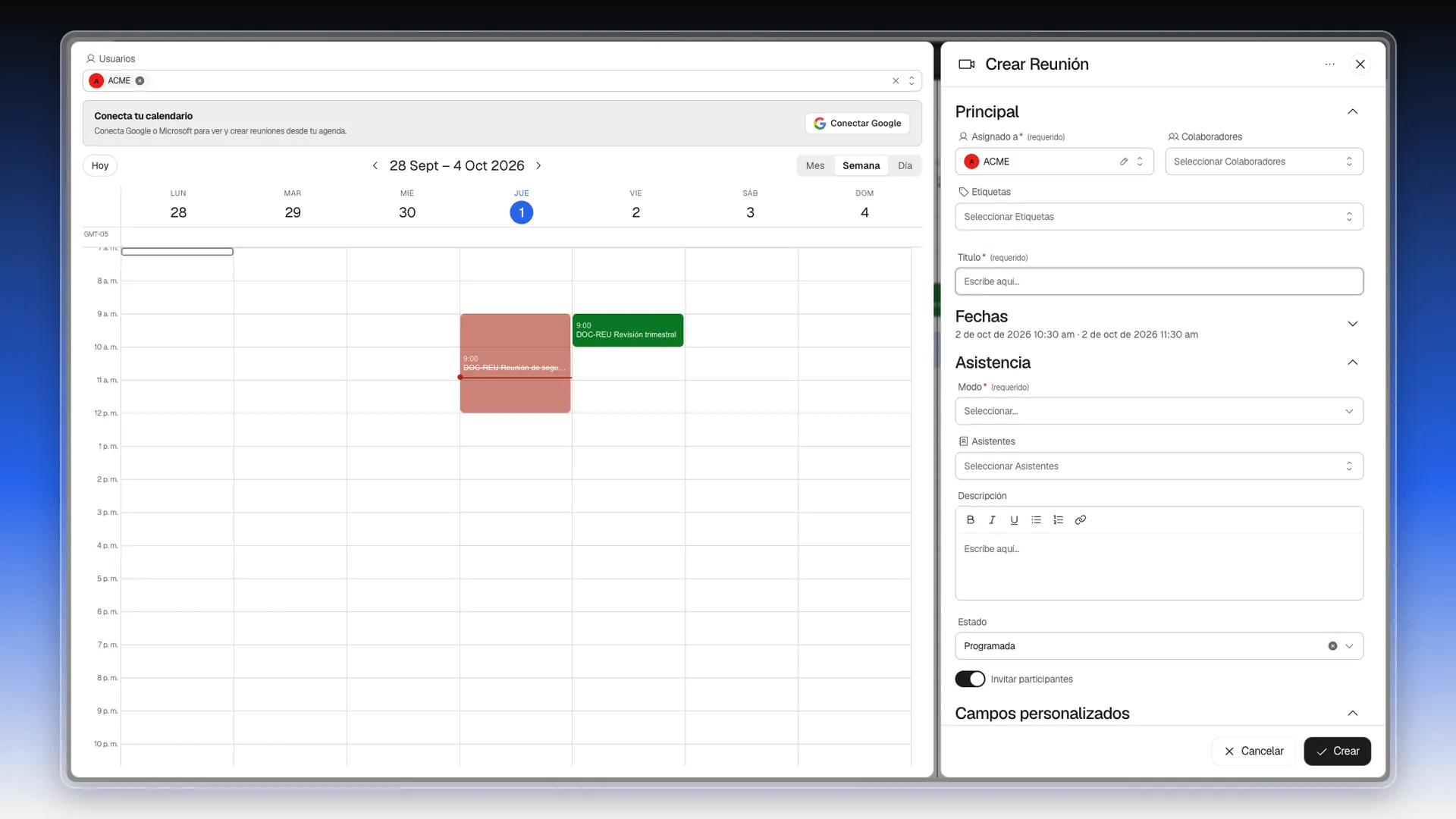1456x819 pixels.
Task: Open the DOC-REU Reunión de seguimiento event
Action: 515,363
